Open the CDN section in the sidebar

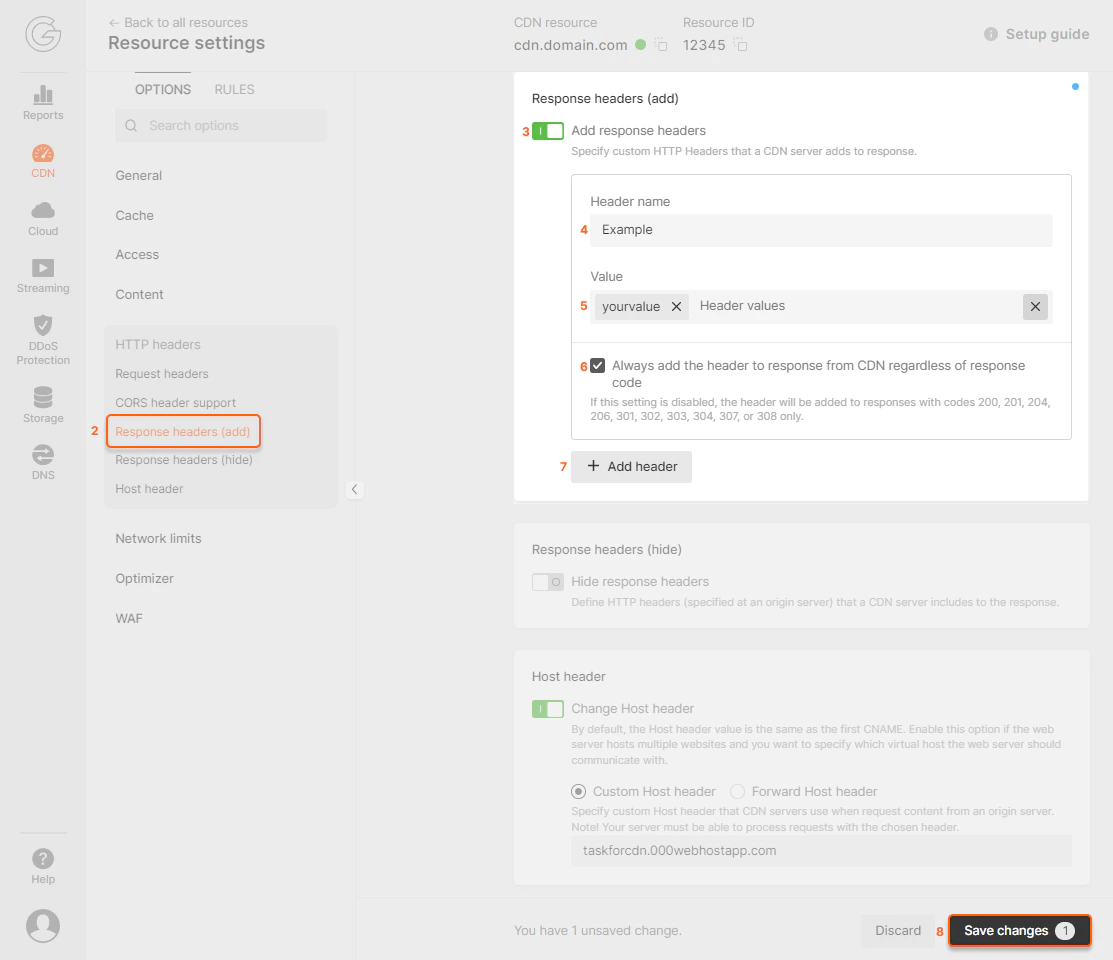42,160
